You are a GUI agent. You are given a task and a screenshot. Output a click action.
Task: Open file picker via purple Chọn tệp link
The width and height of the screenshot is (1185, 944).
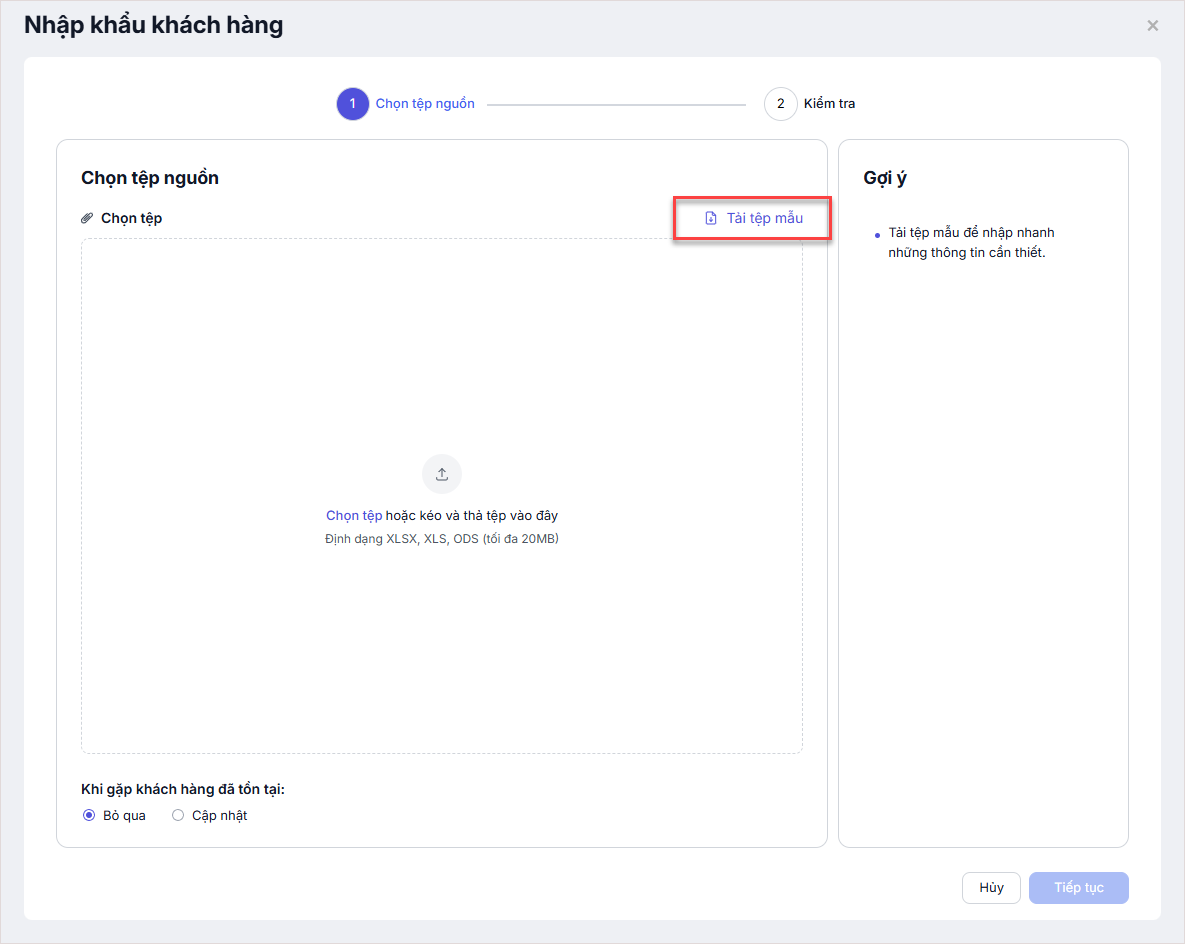click(354, 516)
